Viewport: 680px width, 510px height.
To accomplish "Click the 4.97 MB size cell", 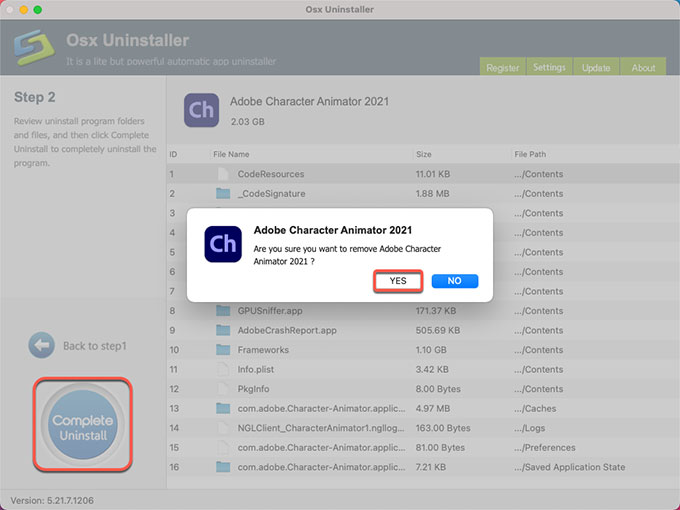I will coord(433,408).
